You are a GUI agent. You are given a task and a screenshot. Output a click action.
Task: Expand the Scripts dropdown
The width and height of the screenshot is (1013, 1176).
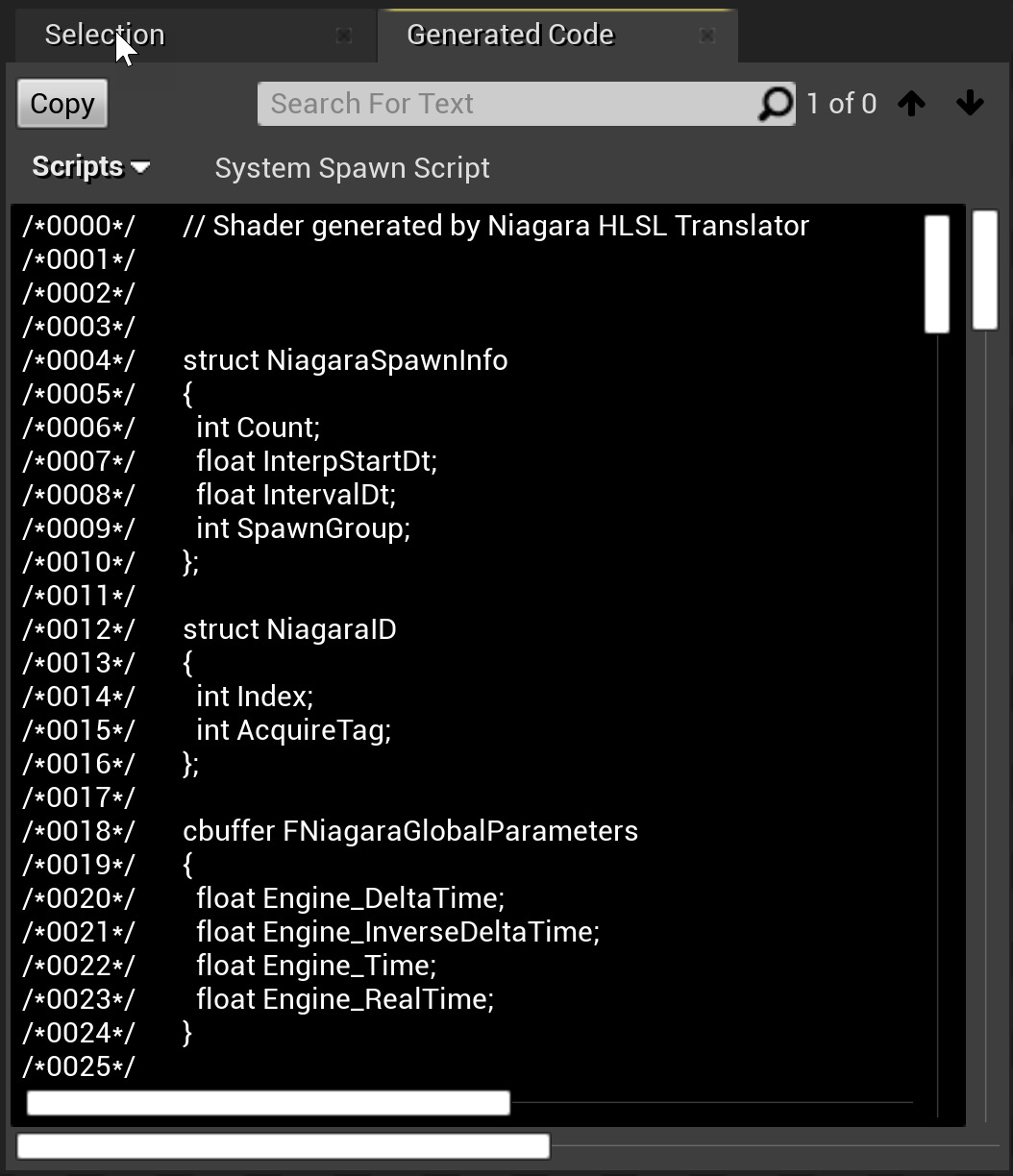coord(90,167)
